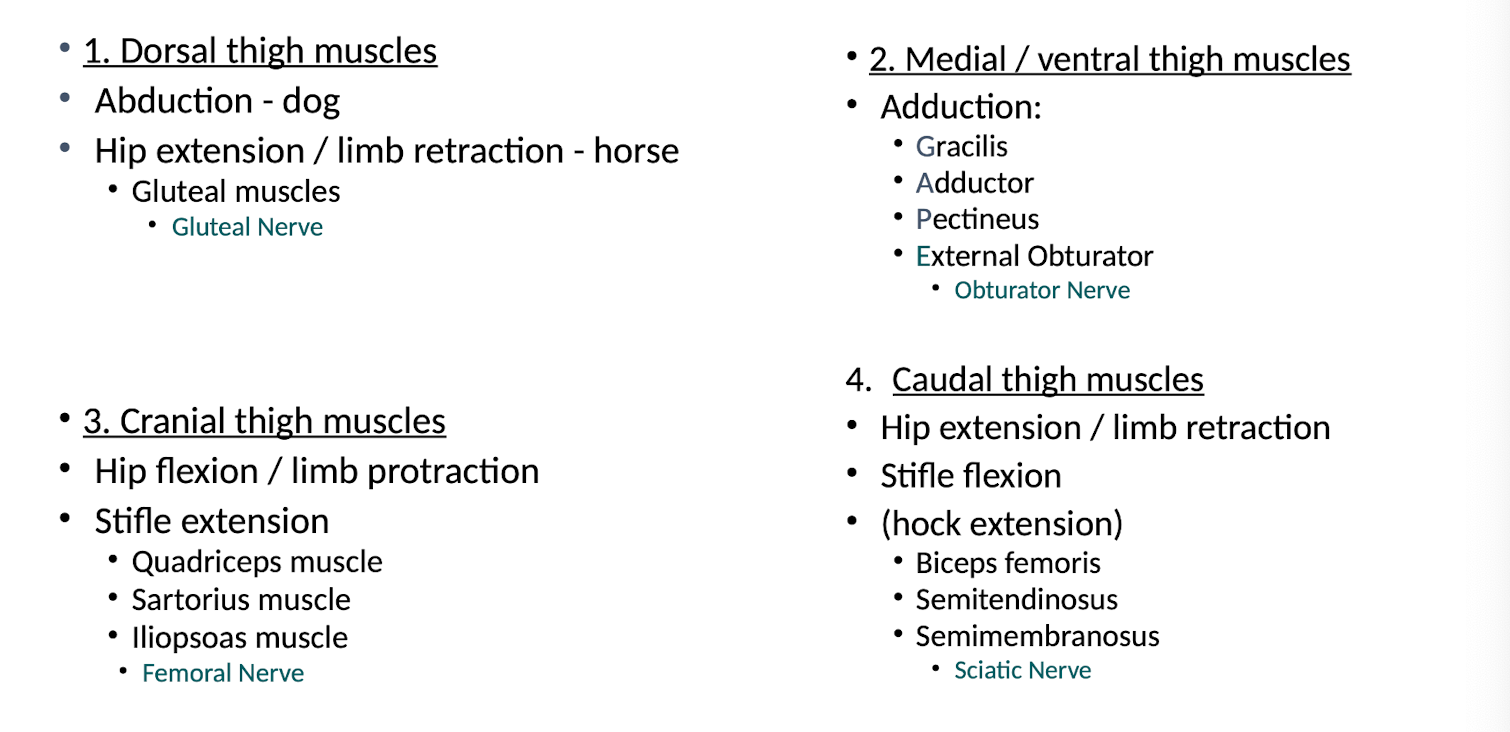Screen dimensions: 1510x732
Task: Select the 'Semimembranosus' list item
Action: [x=1037, y=636]
